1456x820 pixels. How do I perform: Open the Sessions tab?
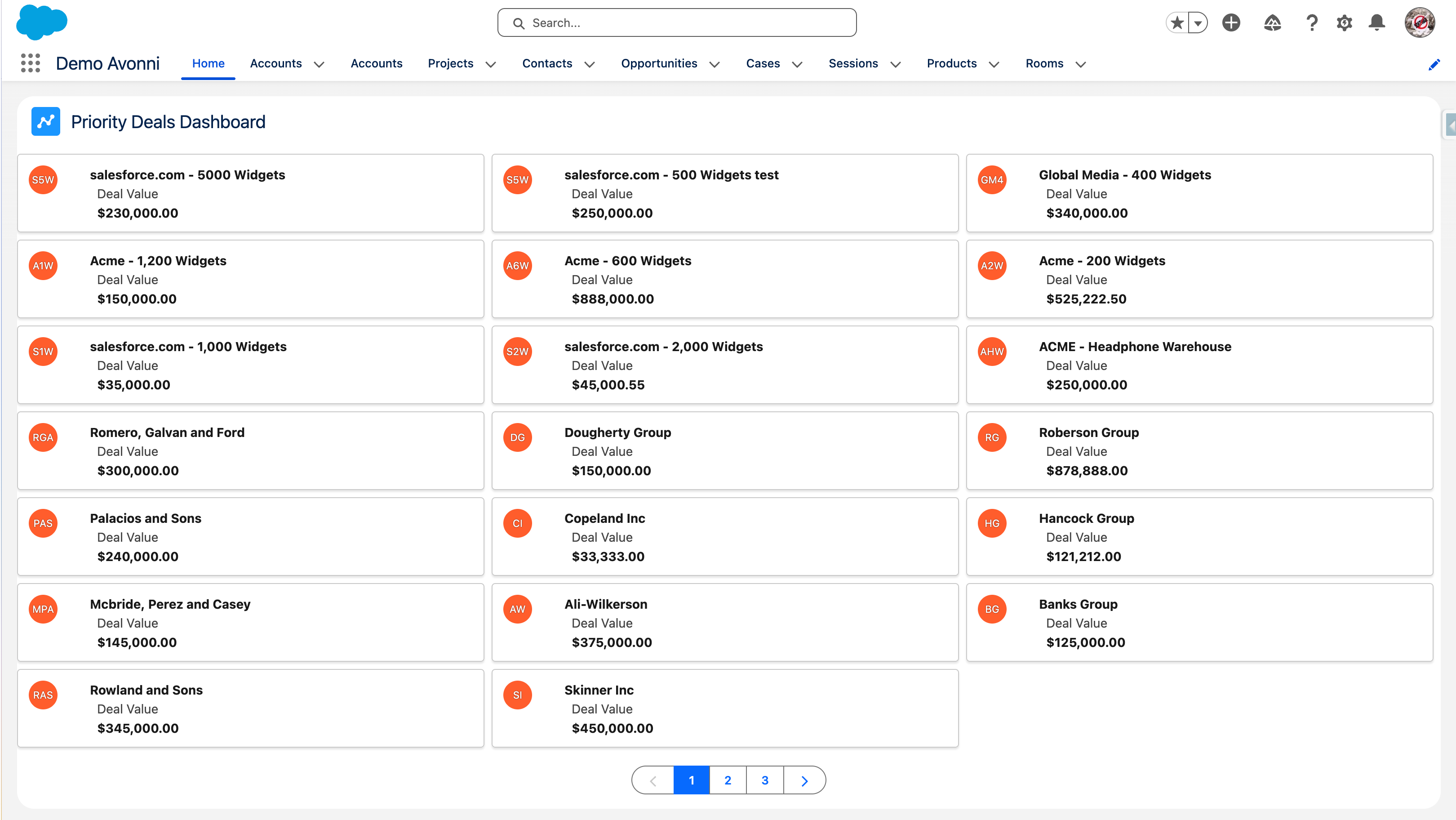(853, 63)
